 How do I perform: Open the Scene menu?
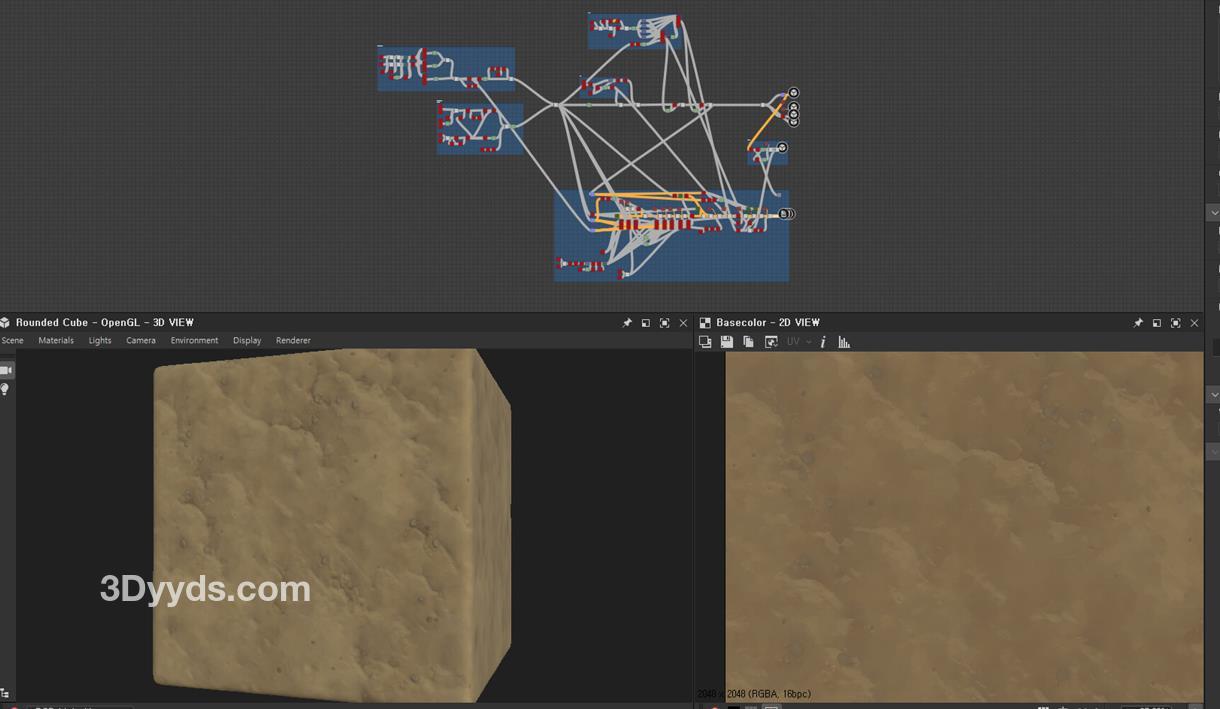pyautogui.click(x=12, y=341)
